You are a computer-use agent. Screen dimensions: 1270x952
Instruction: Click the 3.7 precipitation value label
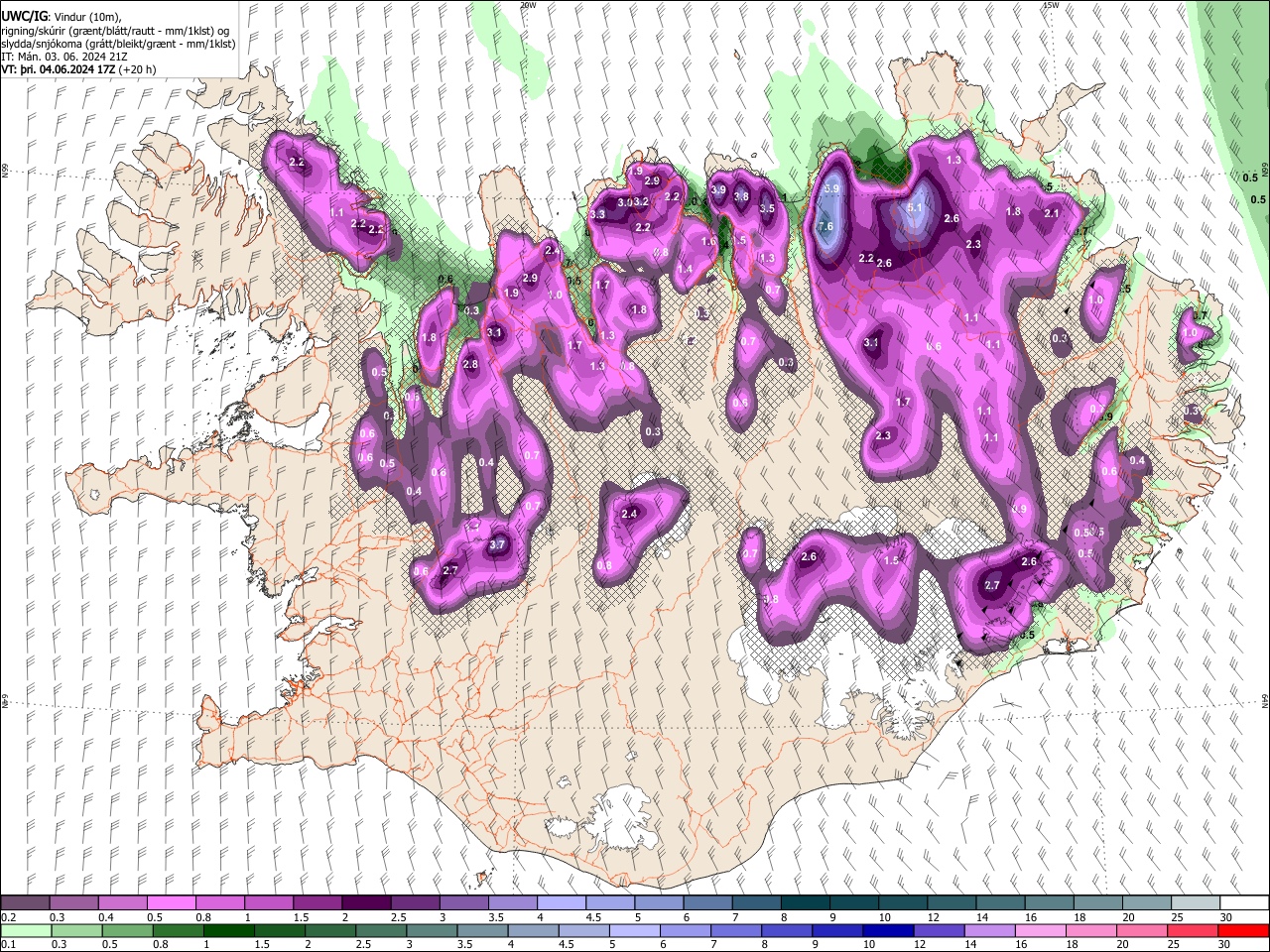pos(498,544)
